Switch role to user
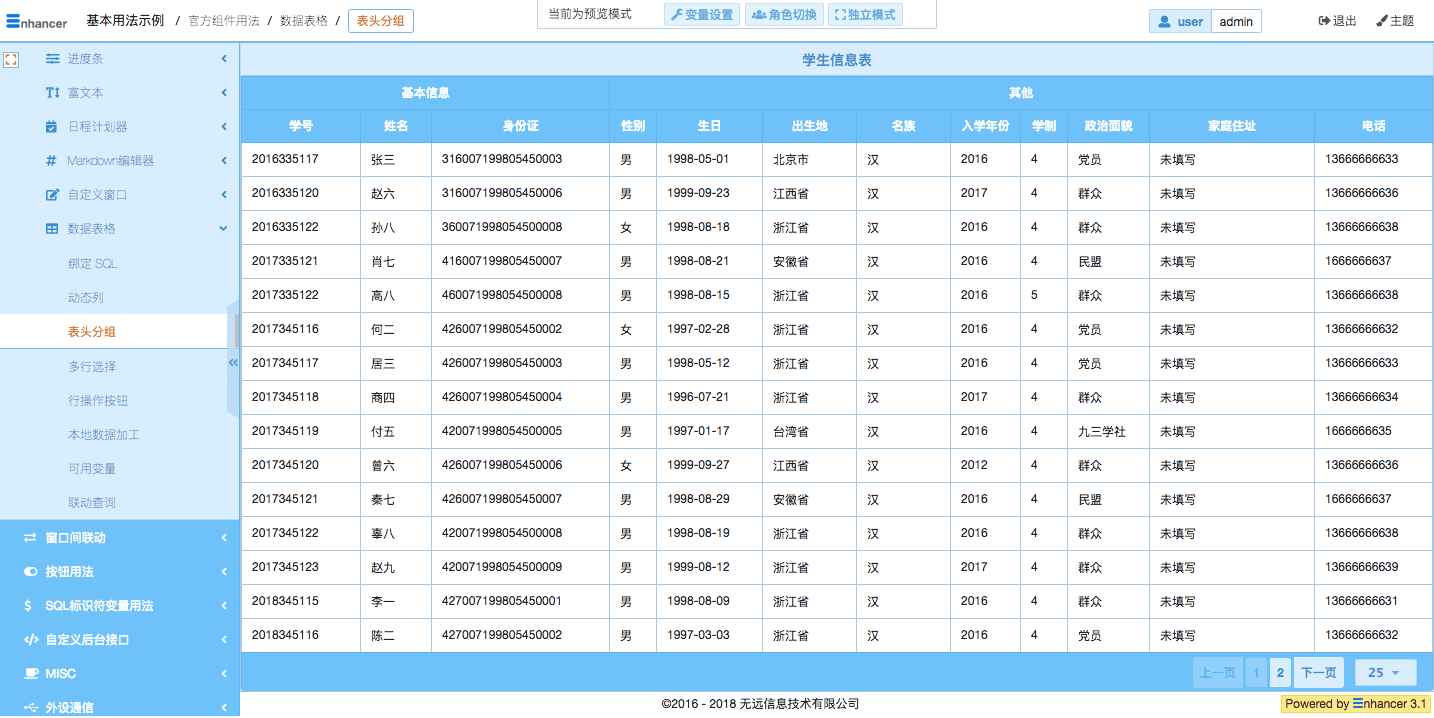 pos(1180,21)
